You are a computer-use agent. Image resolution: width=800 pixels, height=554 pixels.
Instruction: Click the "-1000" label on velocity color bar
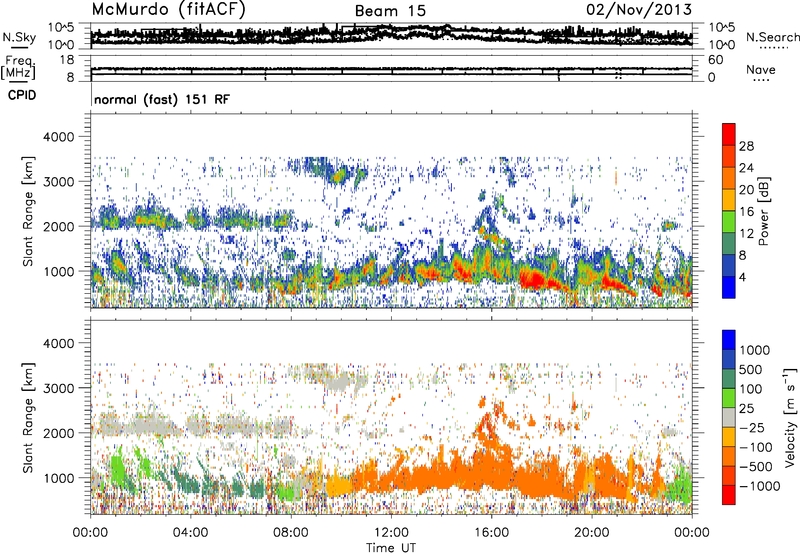[760, 486]
